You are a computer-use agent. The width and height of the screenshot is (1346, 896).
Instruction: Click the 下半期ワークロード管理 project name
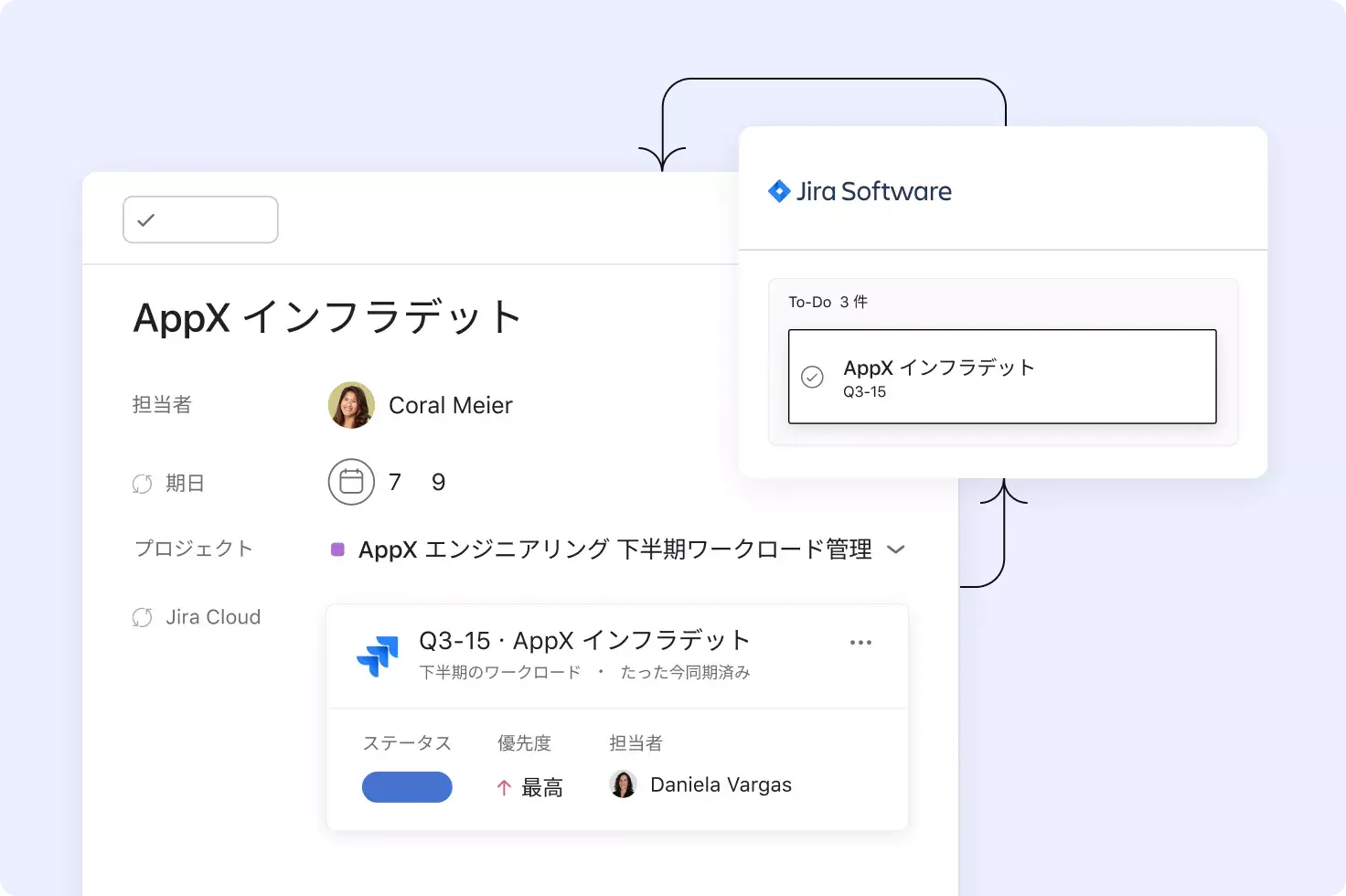[x=745, y=549]
